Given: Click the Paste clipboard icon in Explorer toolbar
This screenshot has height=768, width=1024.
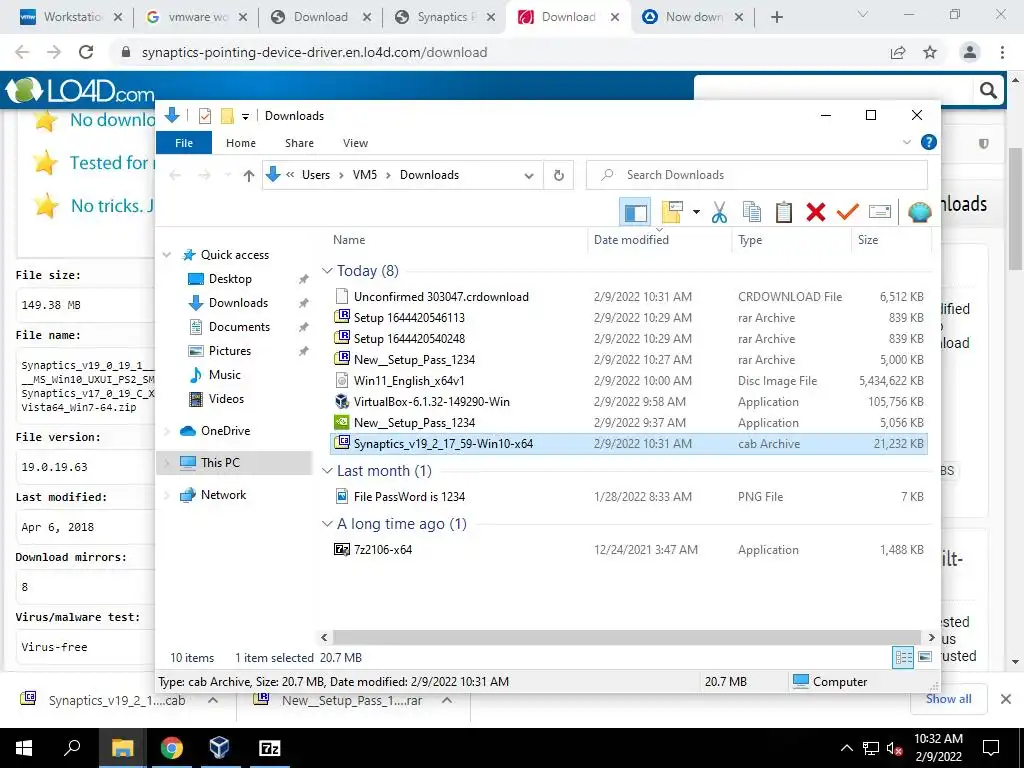Looking at the screenshot, I should (784, 212).
